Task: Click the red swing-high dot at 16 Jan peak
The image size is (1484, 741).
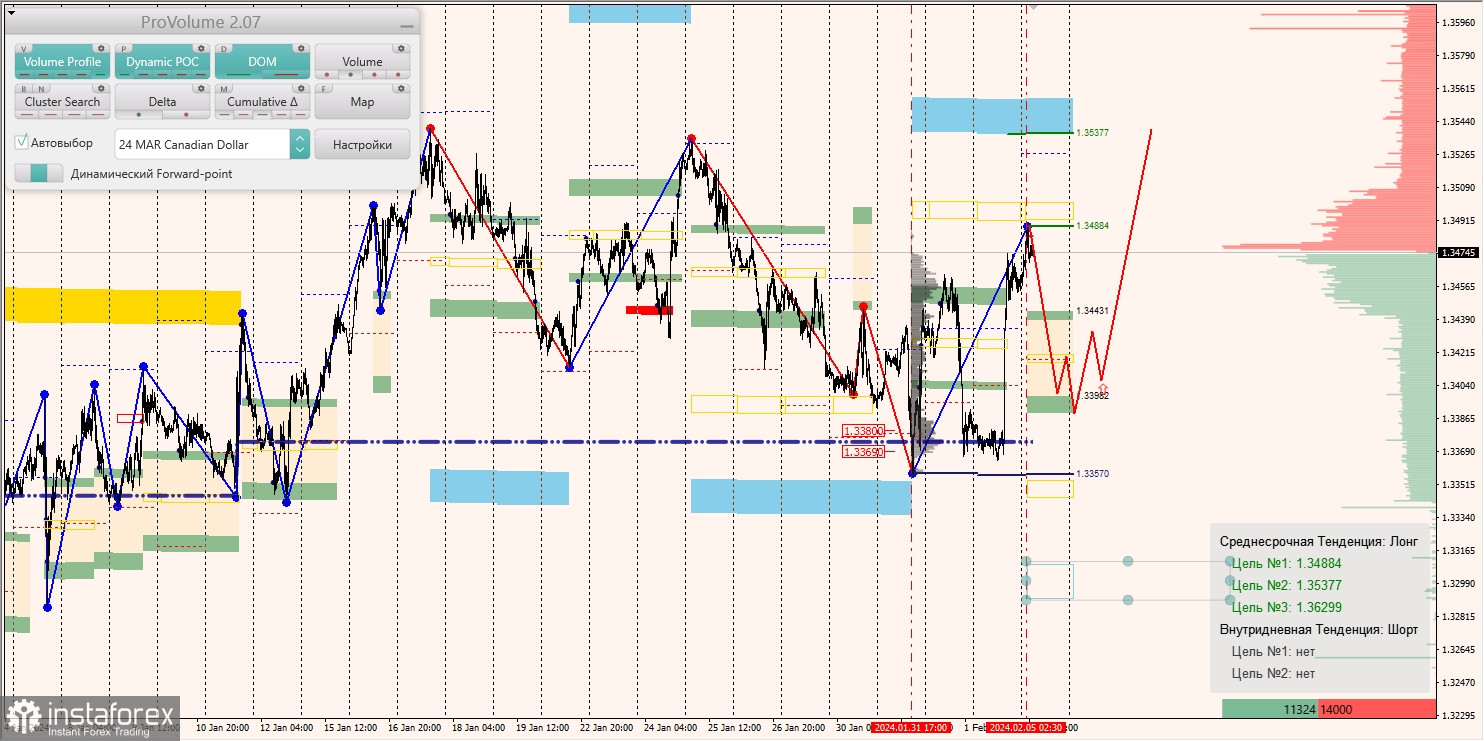Action: pyautogui.click(x=430, y=128)
